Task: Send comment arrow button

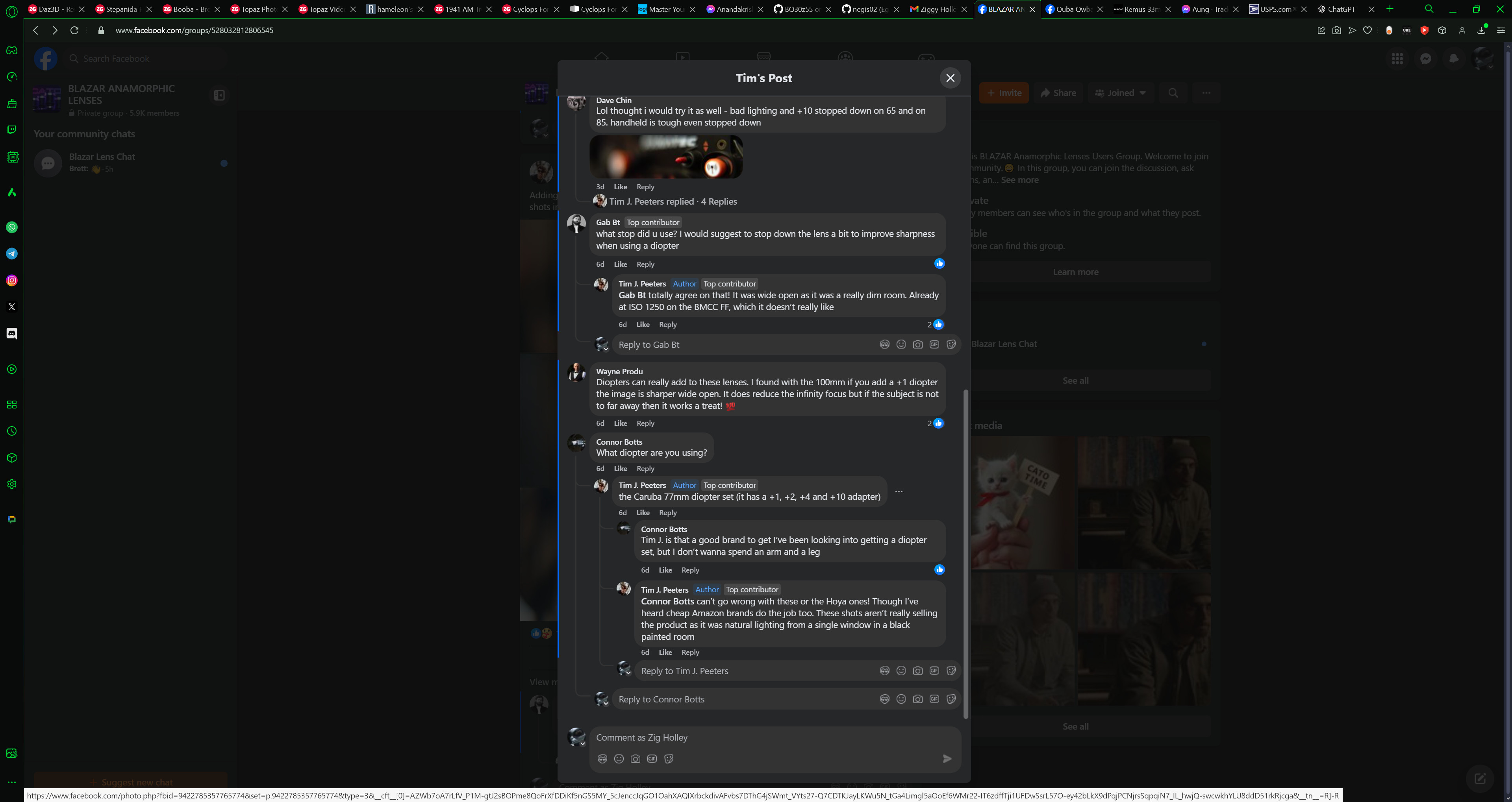Action: click(947, 759)
